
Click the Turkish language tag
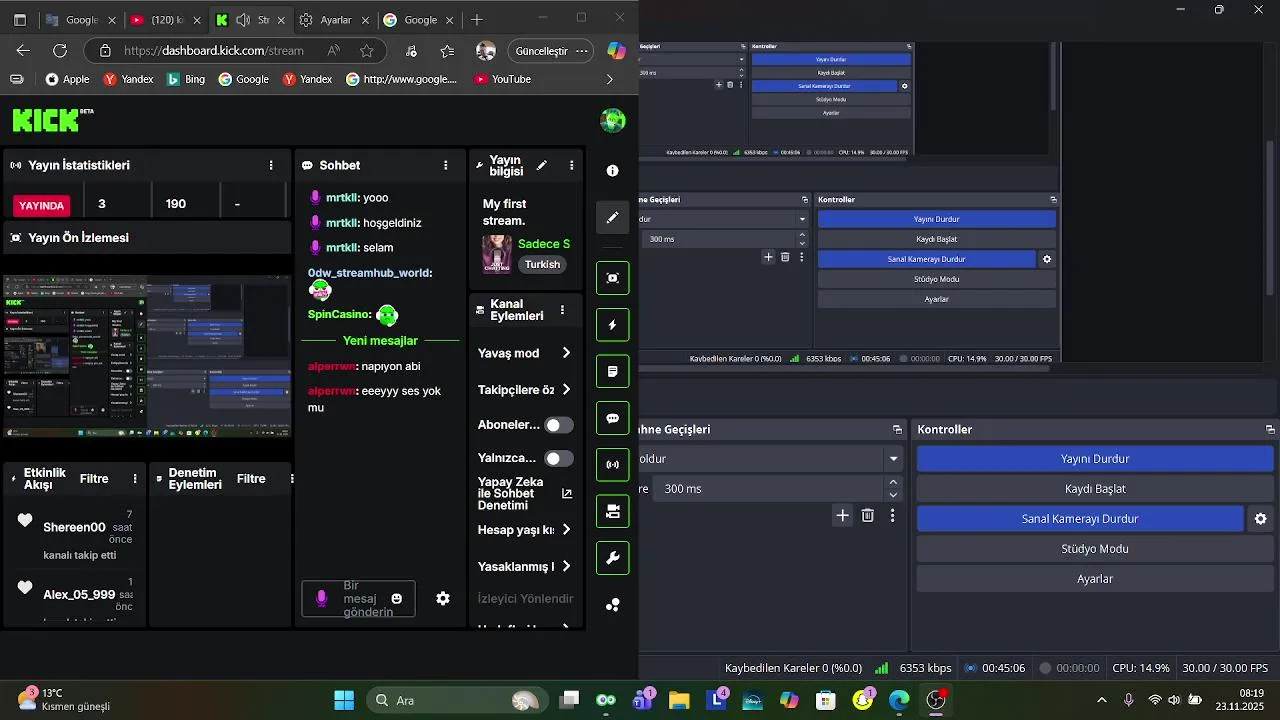[543, 265]
